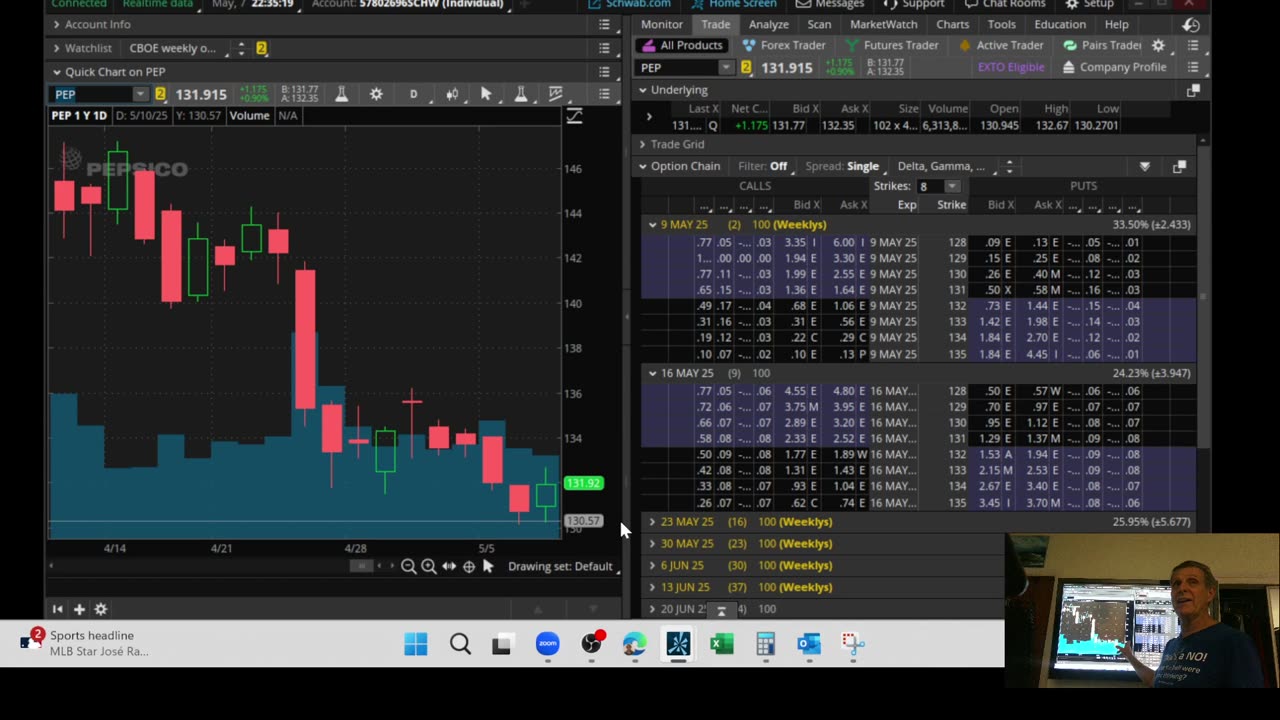This screenshot has width=1280, height=720.
Task: Select the Futures Trader sub-tab
Action: tap(892, 45)
